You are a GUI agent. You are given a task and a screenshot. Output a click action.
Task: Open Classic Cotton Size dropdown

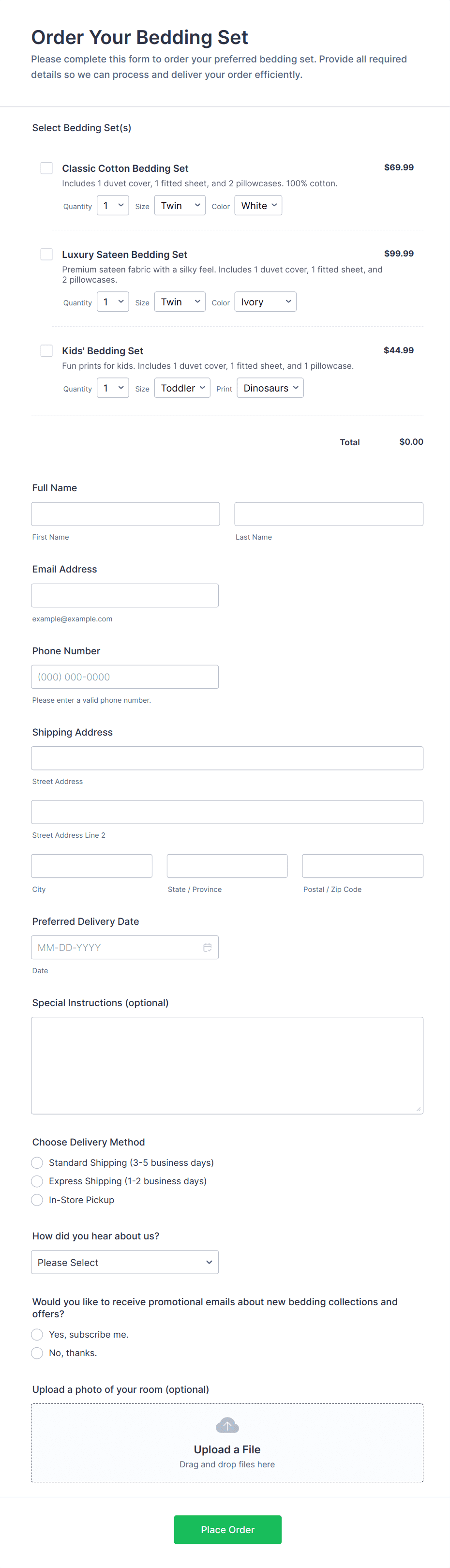click(x=180, y=206)
